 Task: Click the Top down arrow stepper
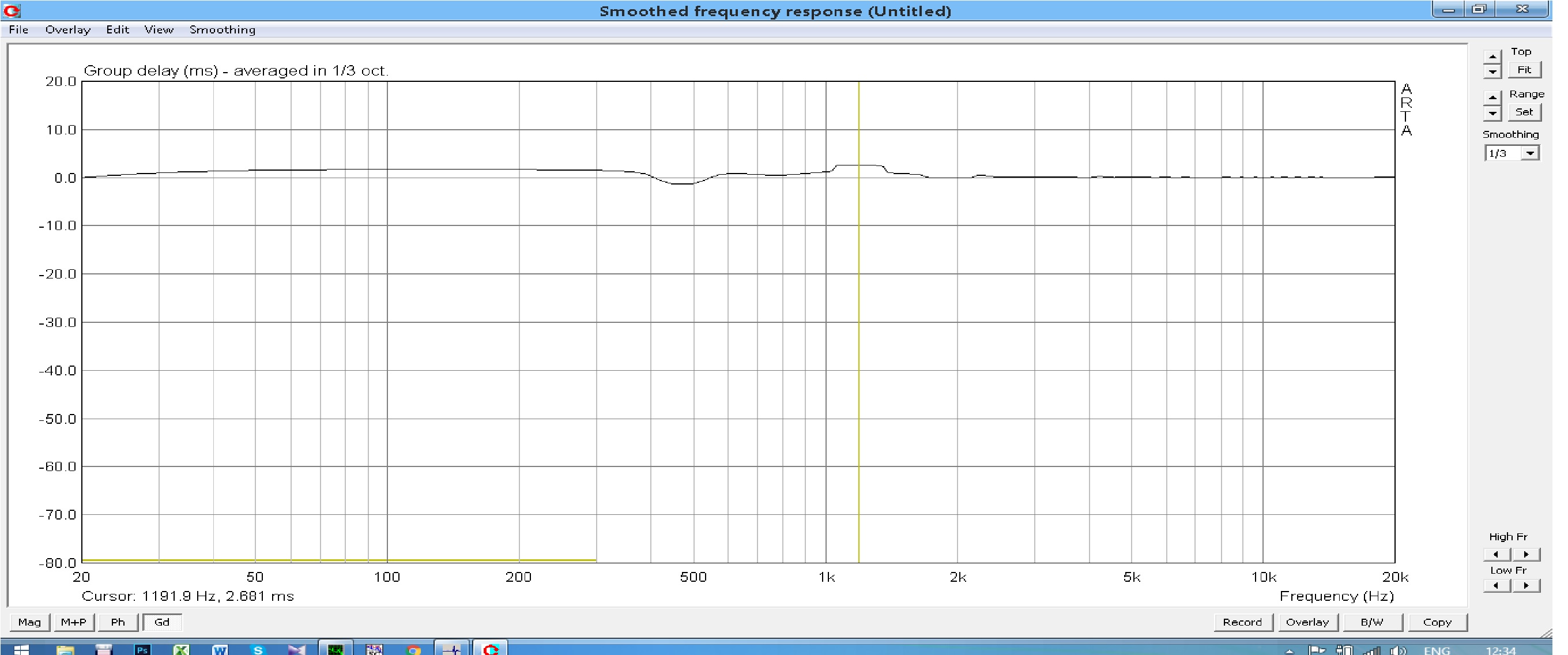(1492, 71)
